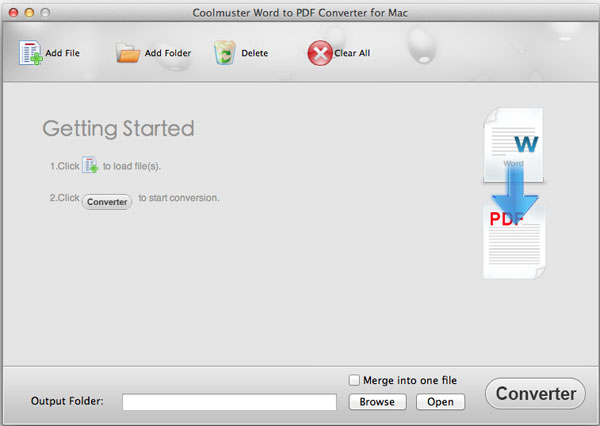Select the Clear All text label
600x426 pixels.
click(352, 53)
